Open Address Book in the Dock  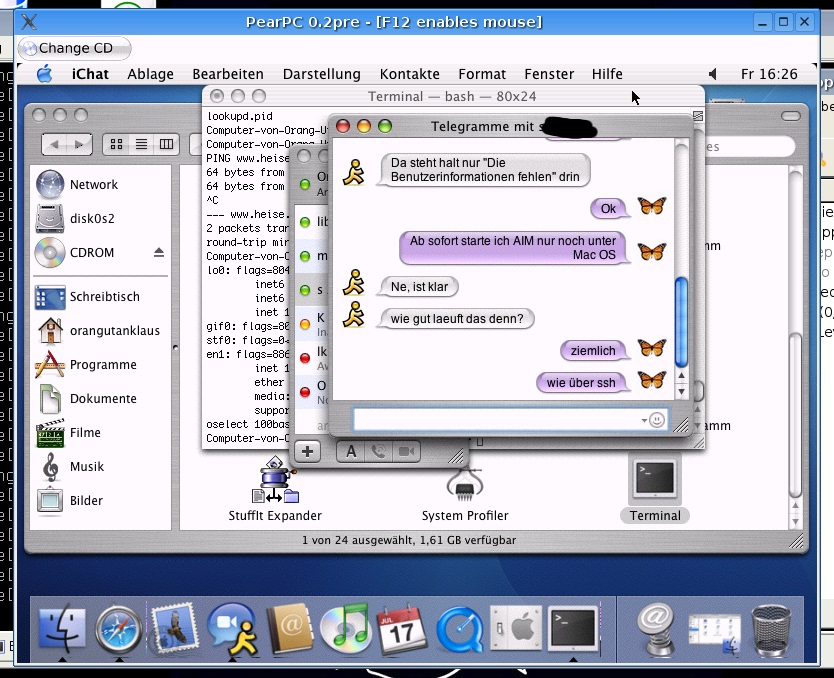click(x=290, y=629)
